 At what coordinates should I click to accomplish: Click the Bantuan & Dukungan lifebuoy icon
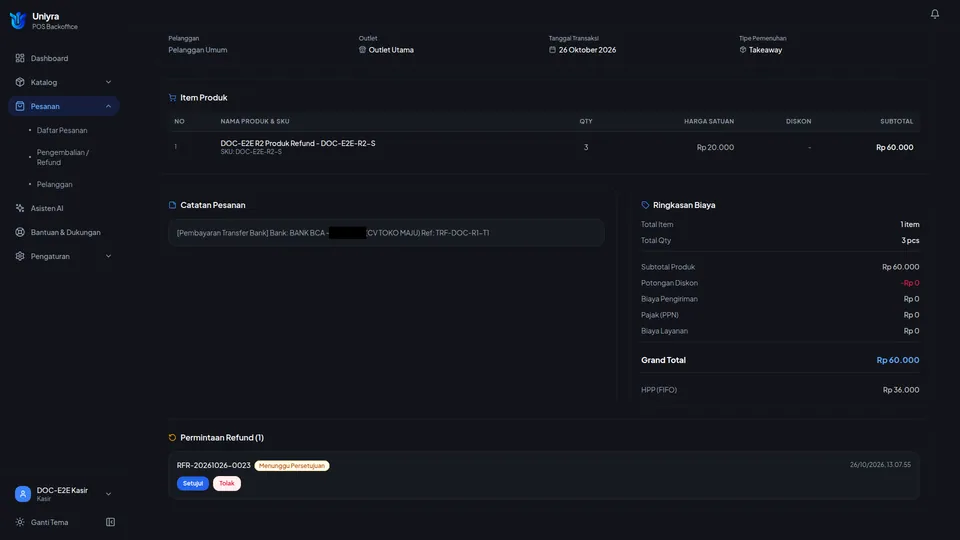tap(20, 232)
